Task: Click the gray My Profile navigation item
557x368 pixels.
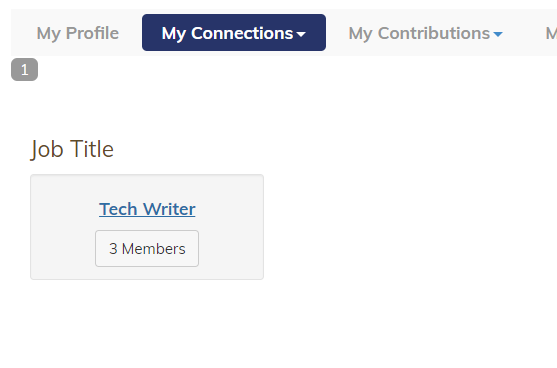Action: (77, 33)
